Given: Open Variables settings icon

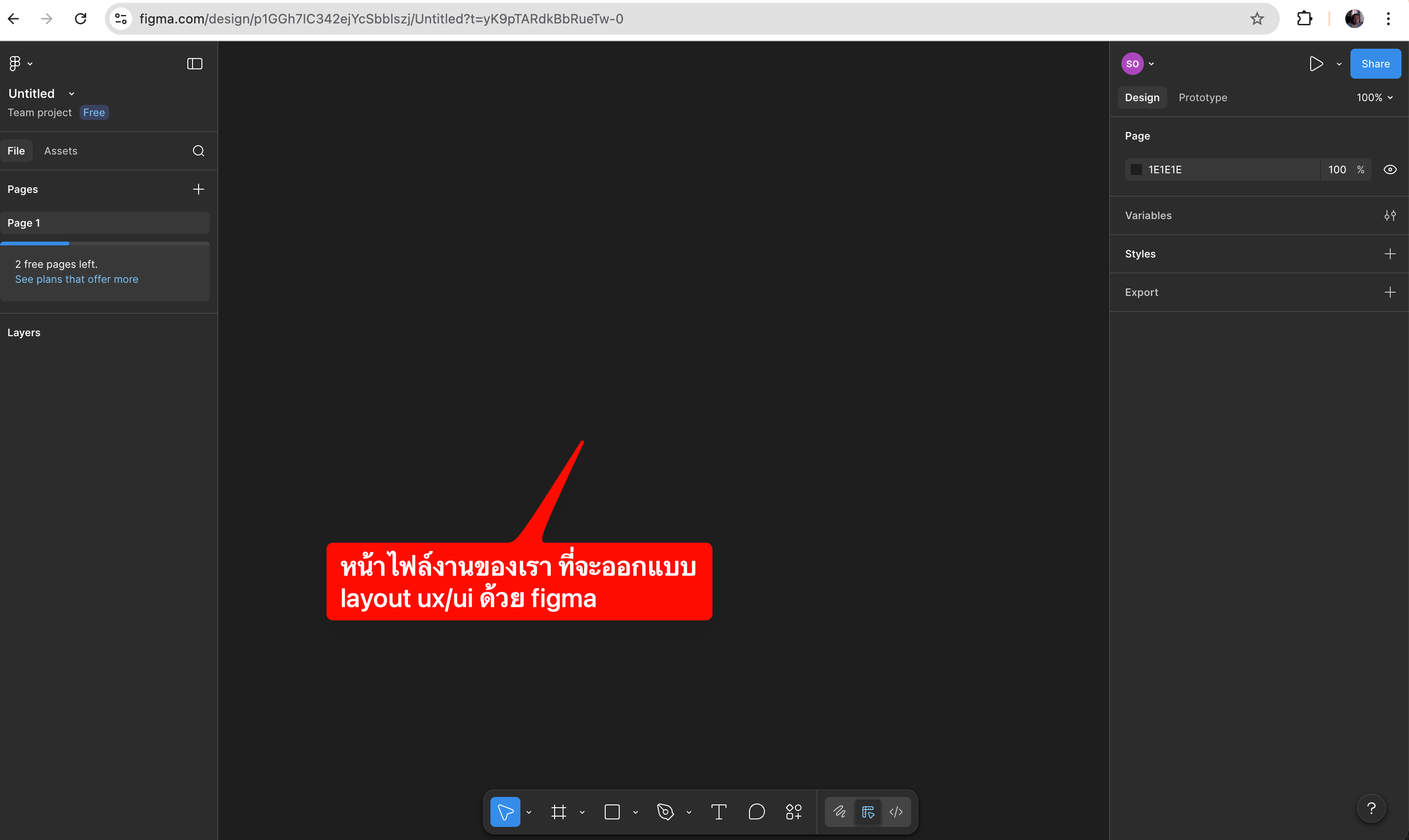Looking at the screenshot, I should click(x=1389, y=215).
